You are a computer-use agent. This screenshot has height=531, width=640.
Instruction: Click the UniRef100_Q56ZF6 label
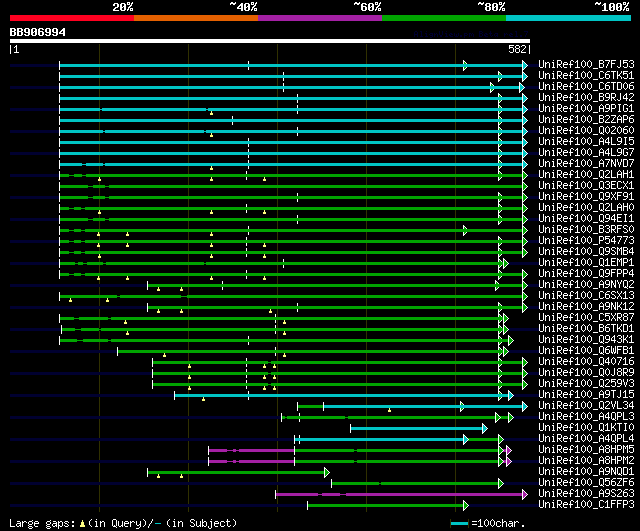(586, 483)
